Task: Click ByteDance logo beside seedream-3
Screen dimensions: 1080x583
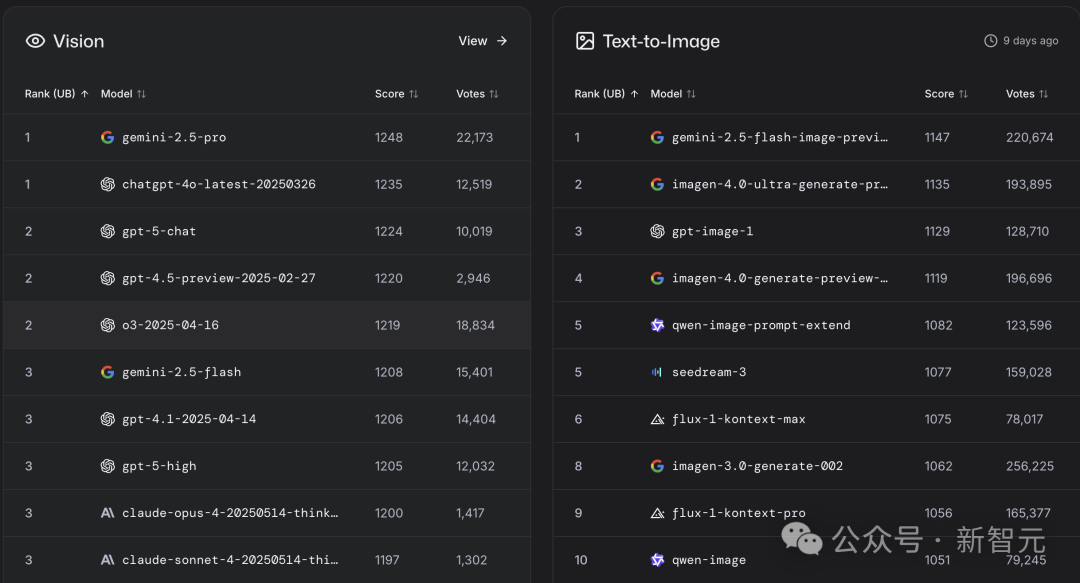Action: pyautogui.click(x=657, y=372)
